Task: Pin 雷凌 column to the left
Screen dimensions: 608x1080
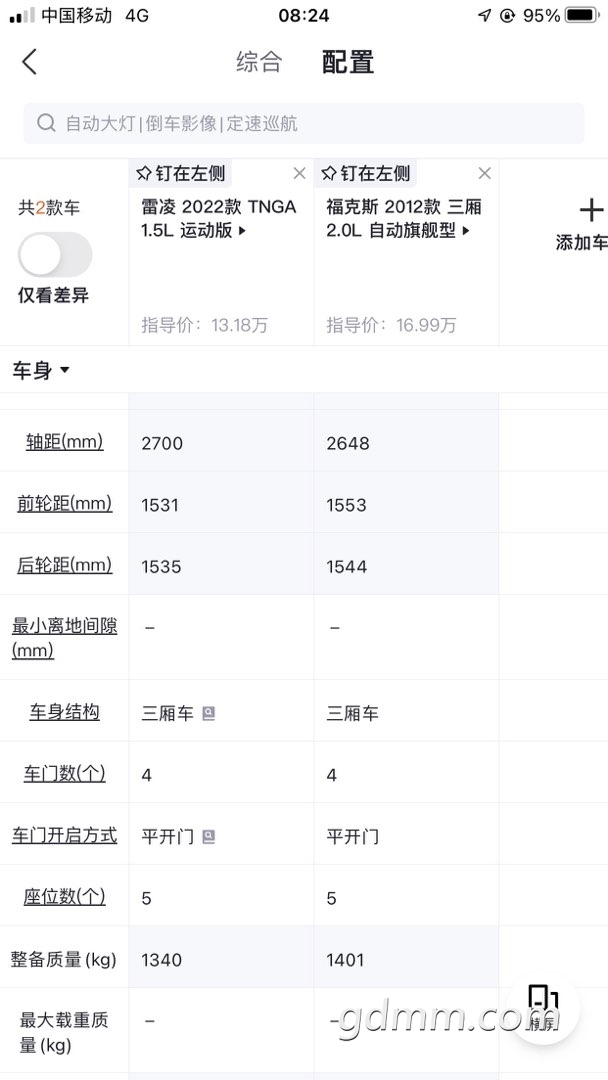Action: pyautogui.click(x=180, y=173)
